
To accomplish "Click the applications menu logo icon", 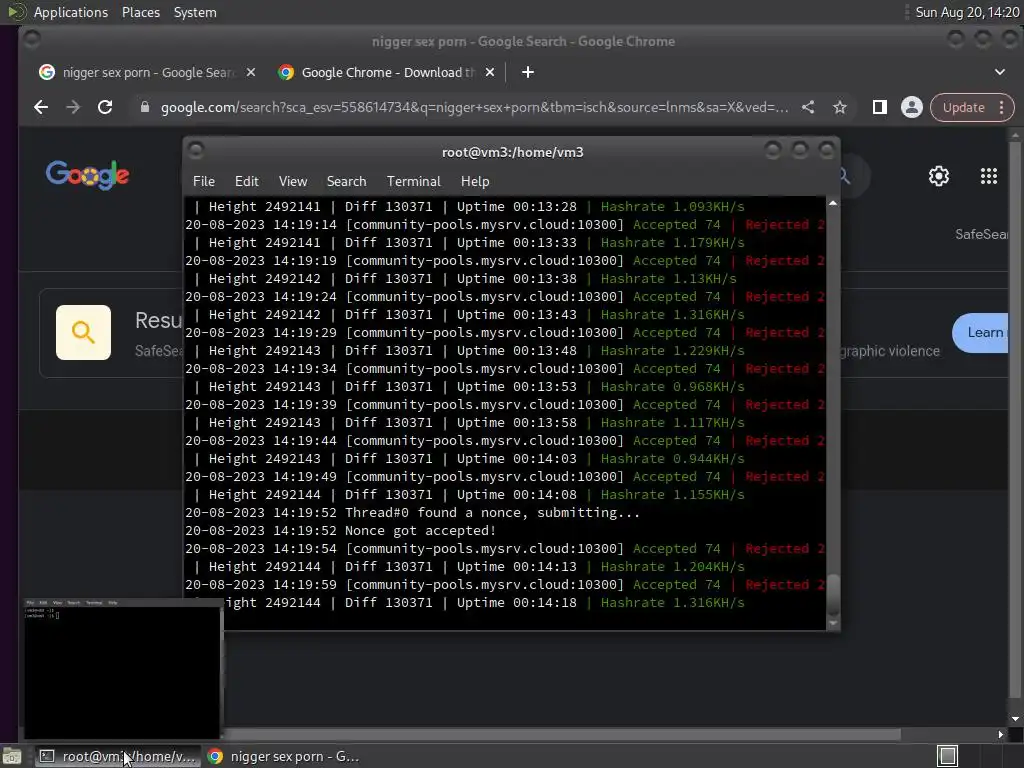I will point(16,12).
